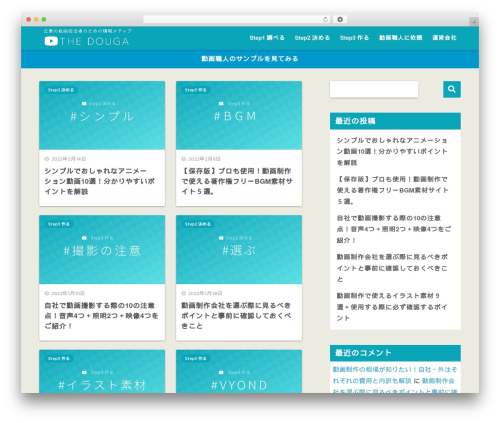500x423 pixels.
Task: Open recent post 動画制作会社を選ぶ際 in sidebar
Action: pos(392,268)
